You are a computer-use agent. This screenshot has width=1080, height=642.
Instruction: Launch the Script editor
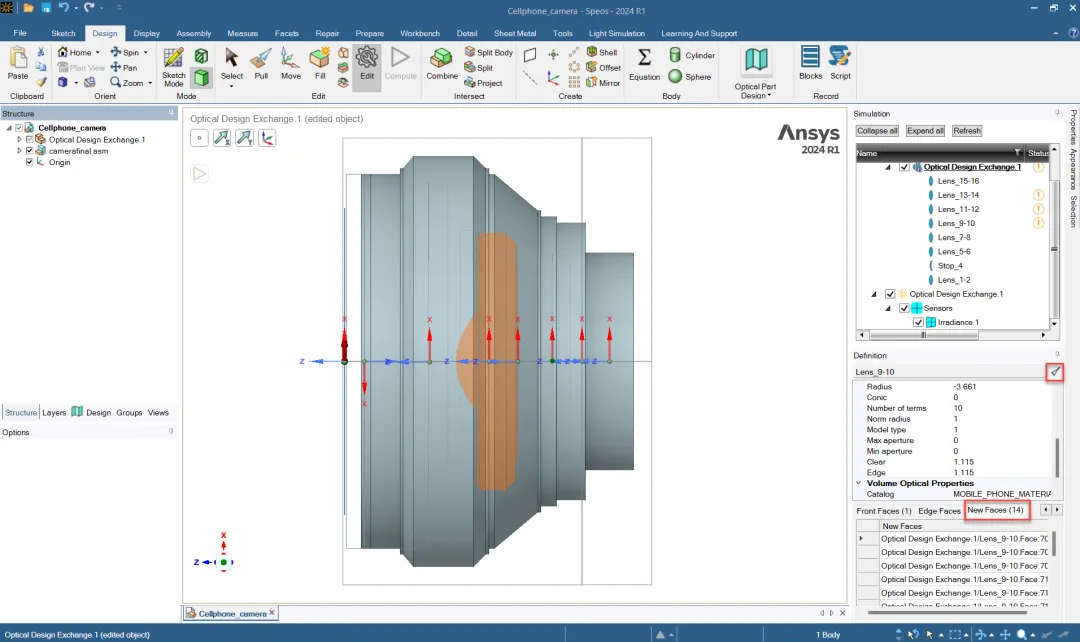[x=840, y=63]
